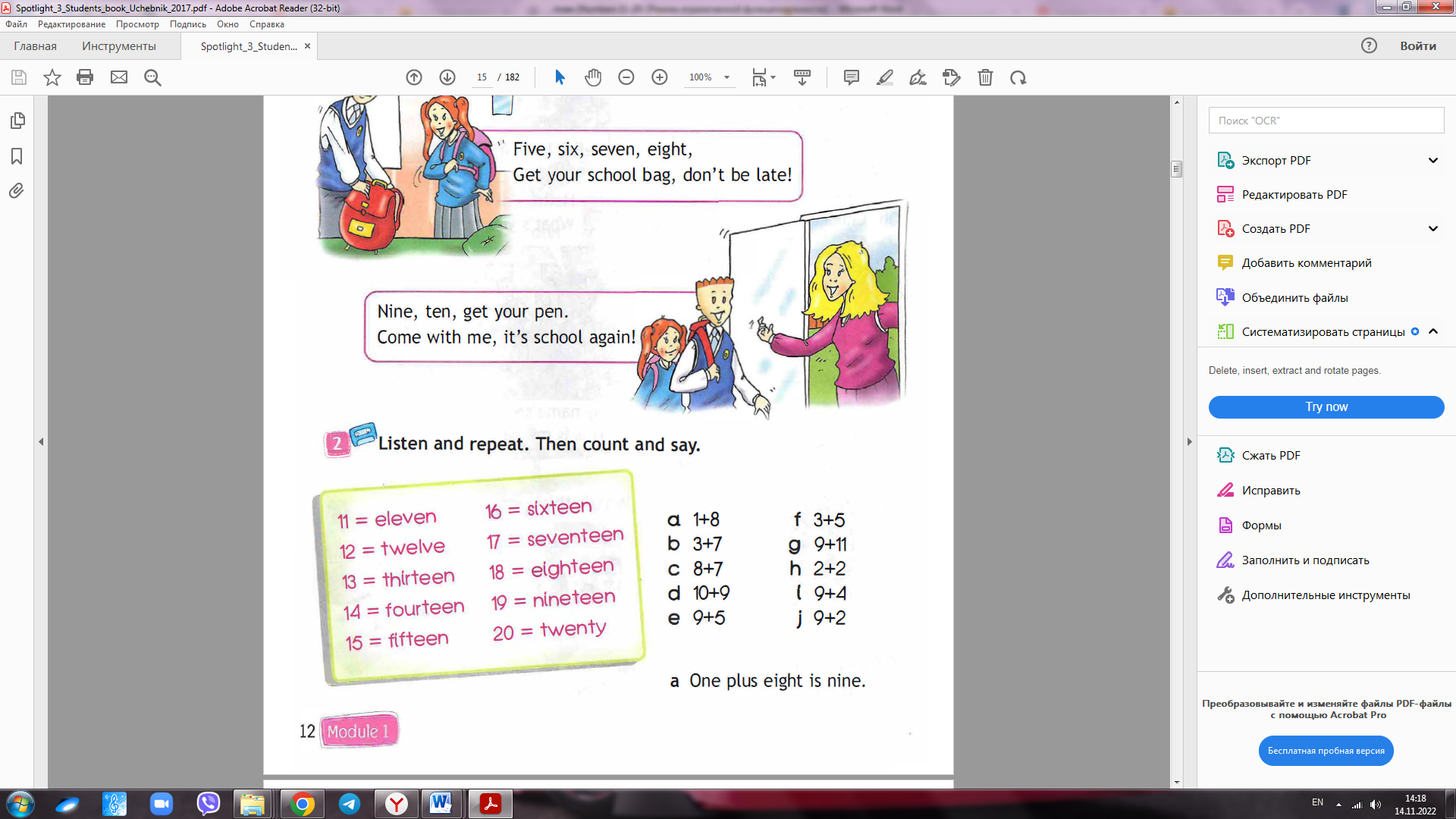Click the page number field
The height and width of the screenshot is (819, 1456).
[482, 77]
